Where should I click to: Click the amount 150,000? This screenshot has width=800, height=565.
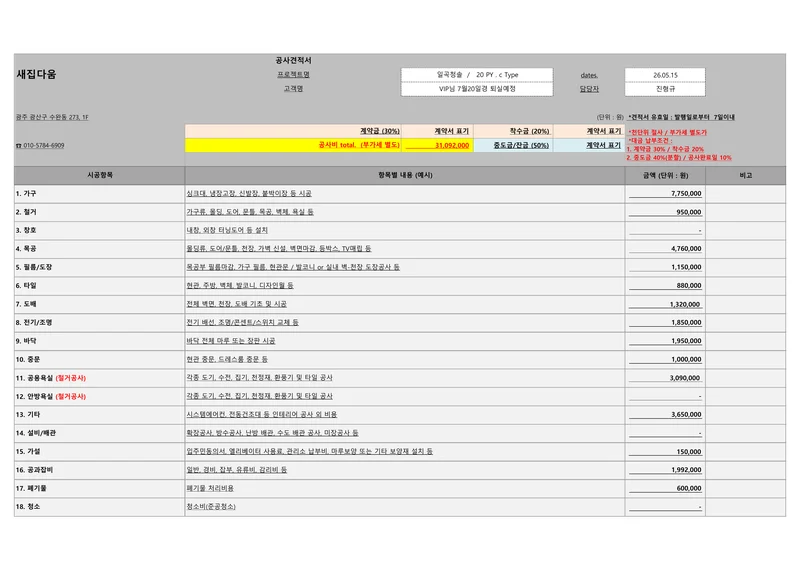tap(689, 452)
